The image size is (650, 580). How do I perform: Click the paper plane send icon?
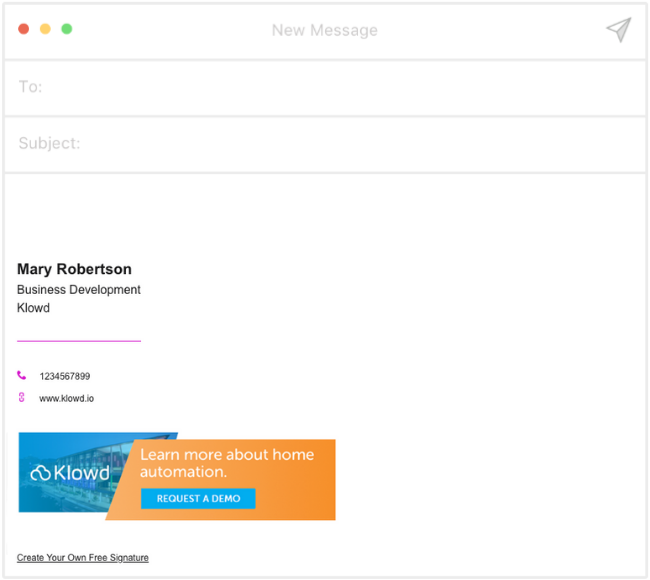(618, 30)
